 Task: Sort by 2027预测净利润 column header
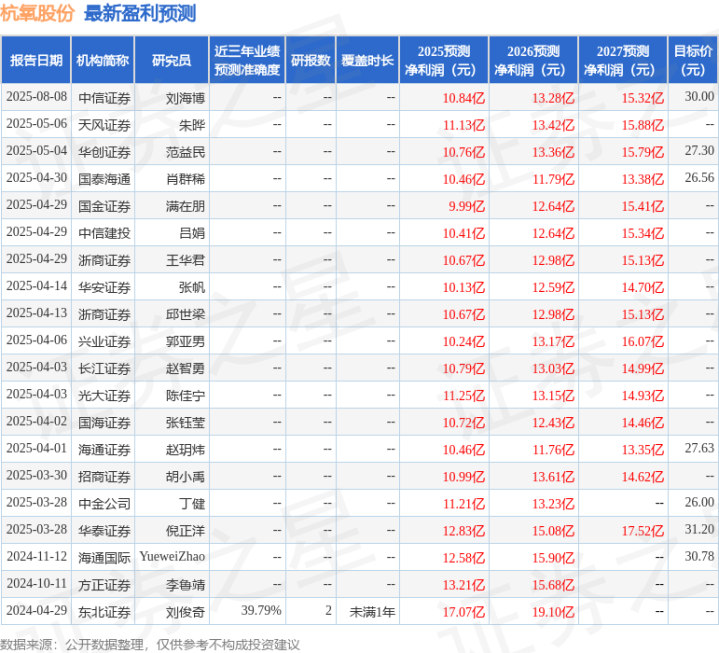tap(622, 60)
